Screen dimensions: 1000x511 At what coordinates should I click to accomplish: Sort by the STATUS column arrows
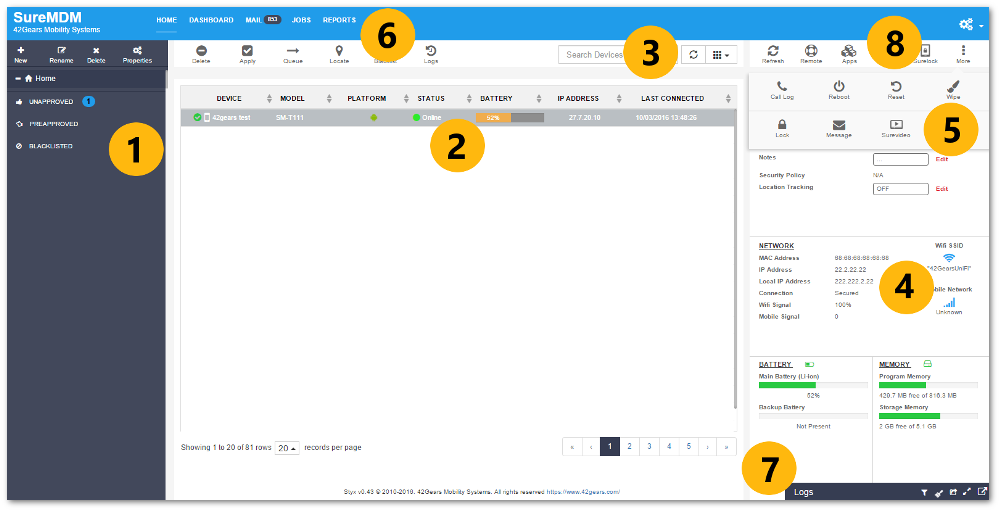point(469,99)
